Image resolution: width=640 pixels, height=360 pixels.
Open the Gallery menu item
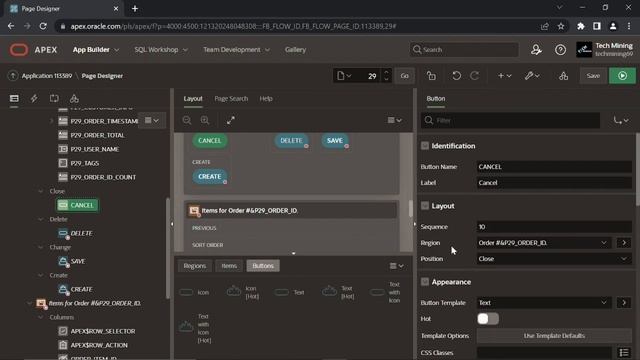[295, 50]
